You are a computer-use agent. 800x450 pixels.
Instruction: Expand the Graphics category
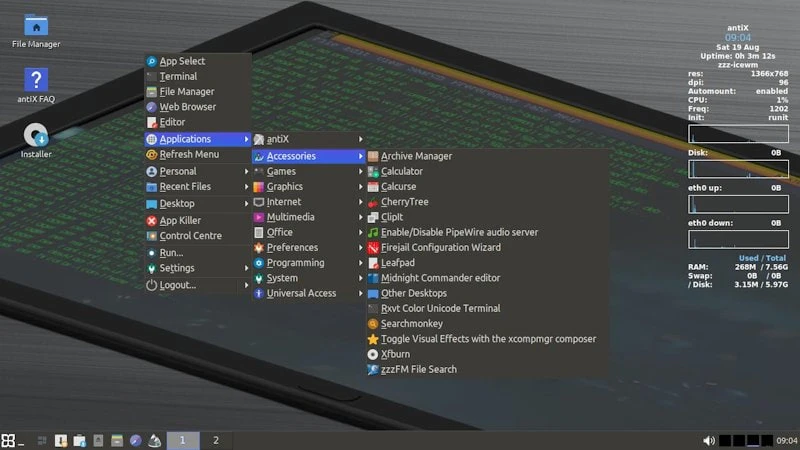[x=309, y=187]
